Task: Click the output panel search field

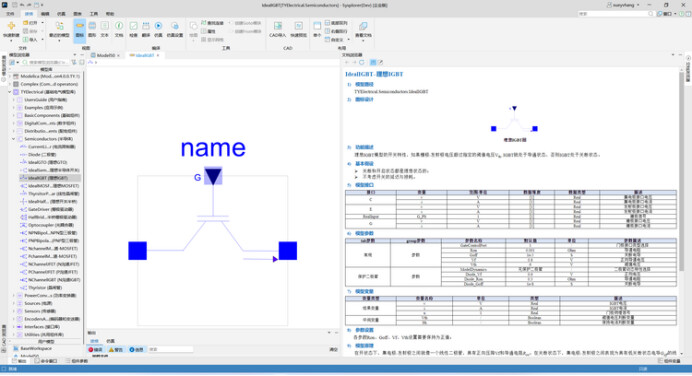Action: tap(170, 350)
